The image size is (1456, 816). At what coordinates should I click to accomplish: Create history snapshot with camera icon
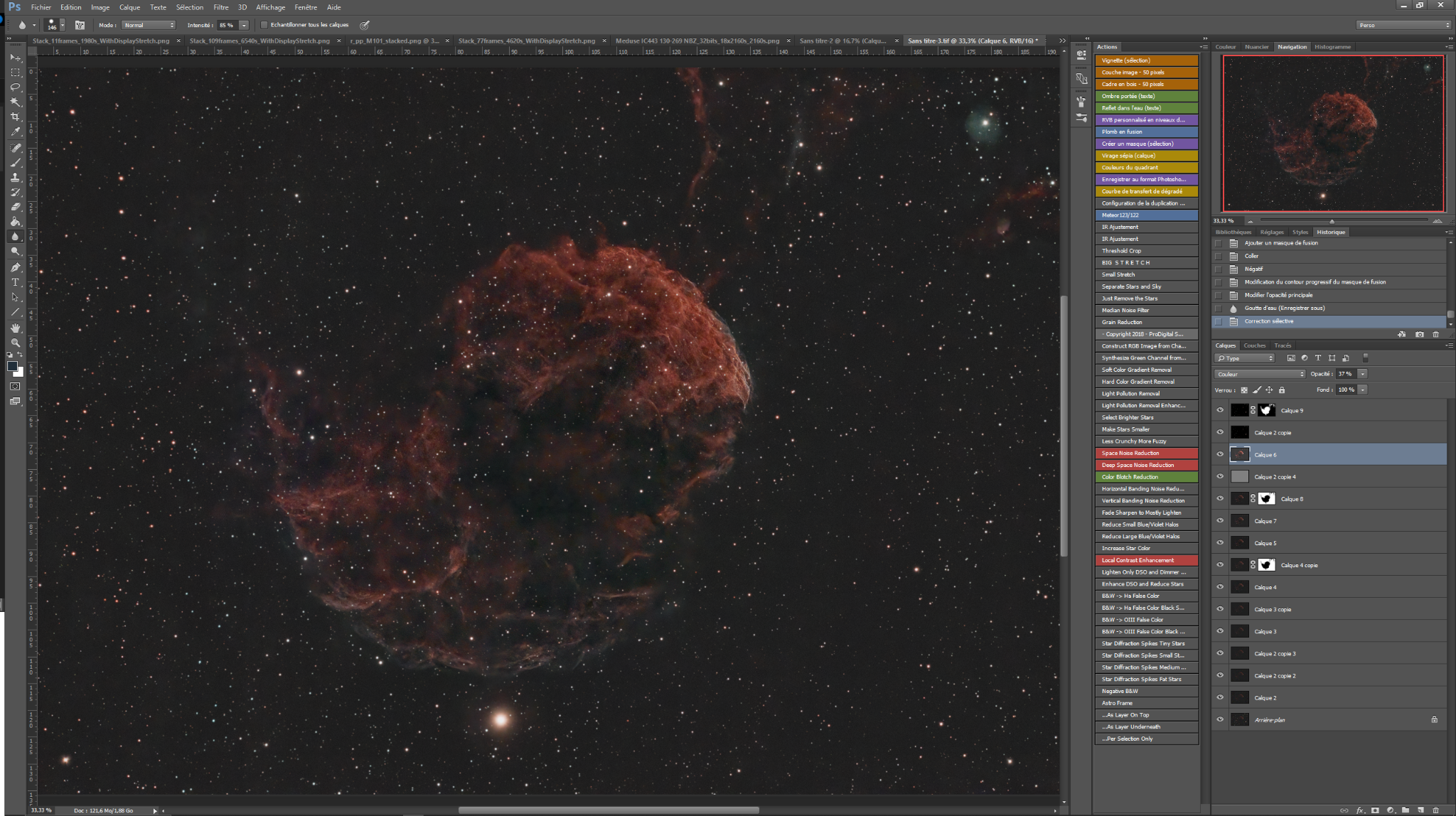coord(1420,334)
